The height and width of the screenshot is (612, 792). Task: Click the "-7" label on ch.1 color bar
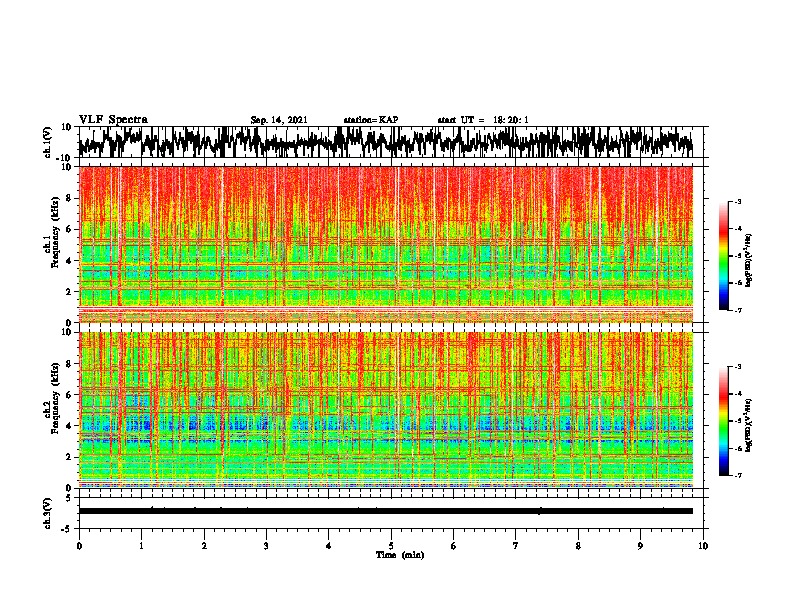point(737,310)
